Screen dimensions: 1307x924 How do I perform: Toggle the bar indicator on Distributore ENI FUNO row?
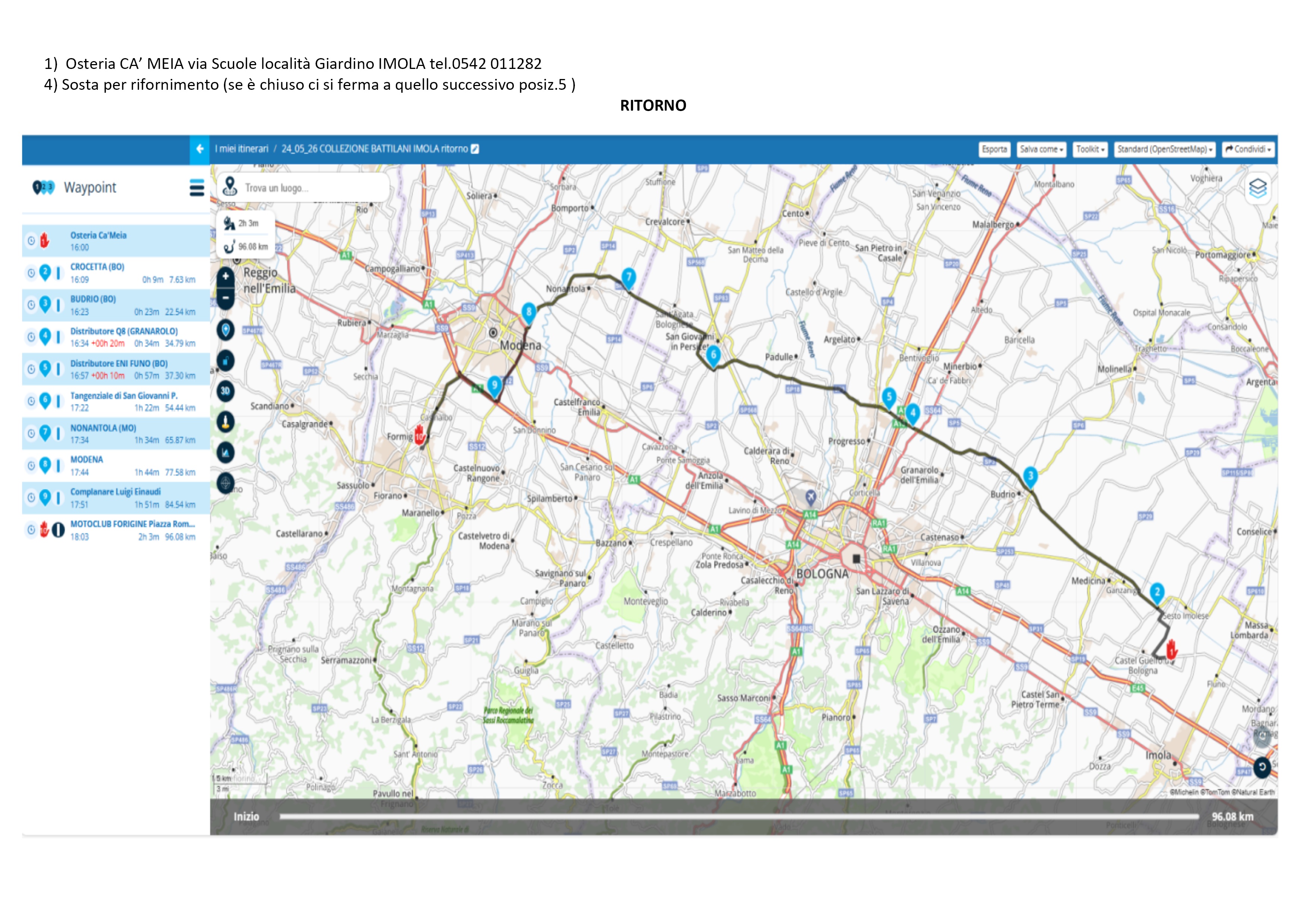point(58,370)
